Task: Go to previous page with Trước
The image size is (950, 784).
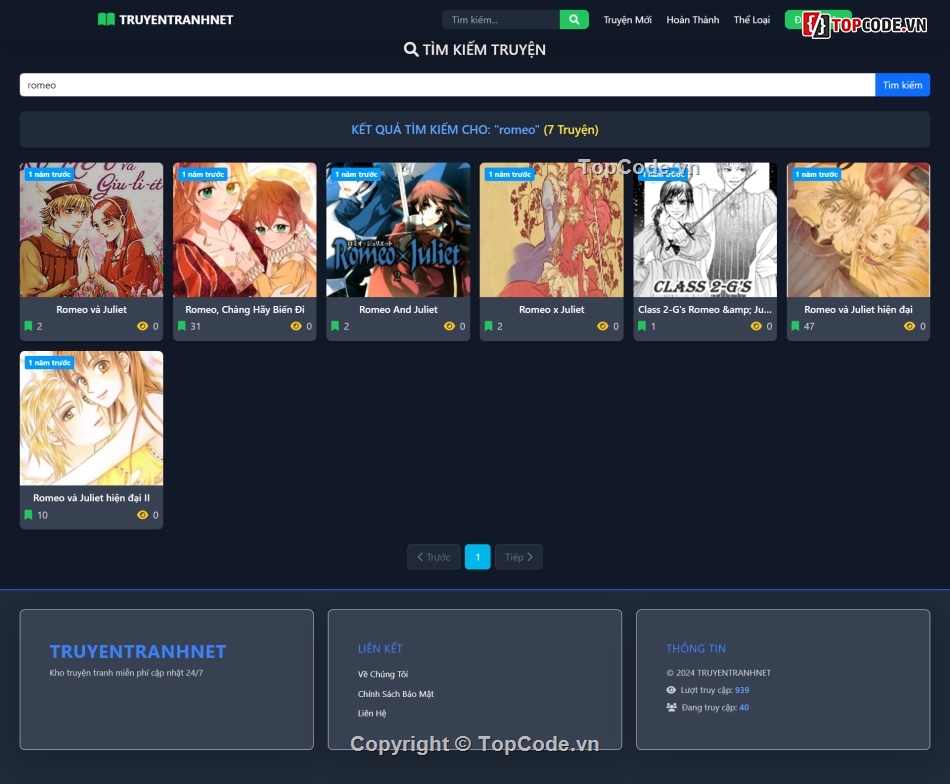Action: point(433,557)
